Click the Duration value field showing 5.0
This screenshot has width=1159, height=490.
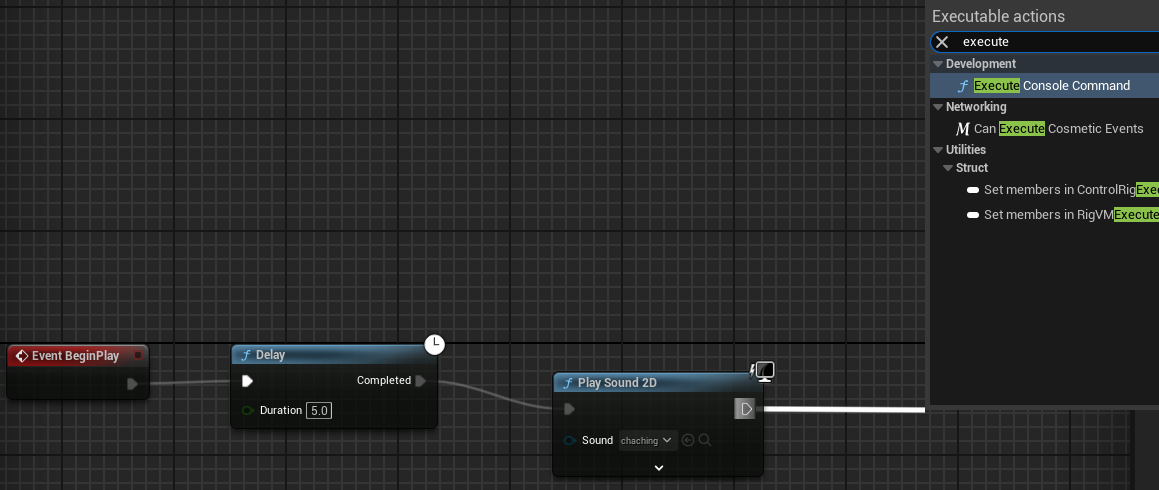click(318, 411)
